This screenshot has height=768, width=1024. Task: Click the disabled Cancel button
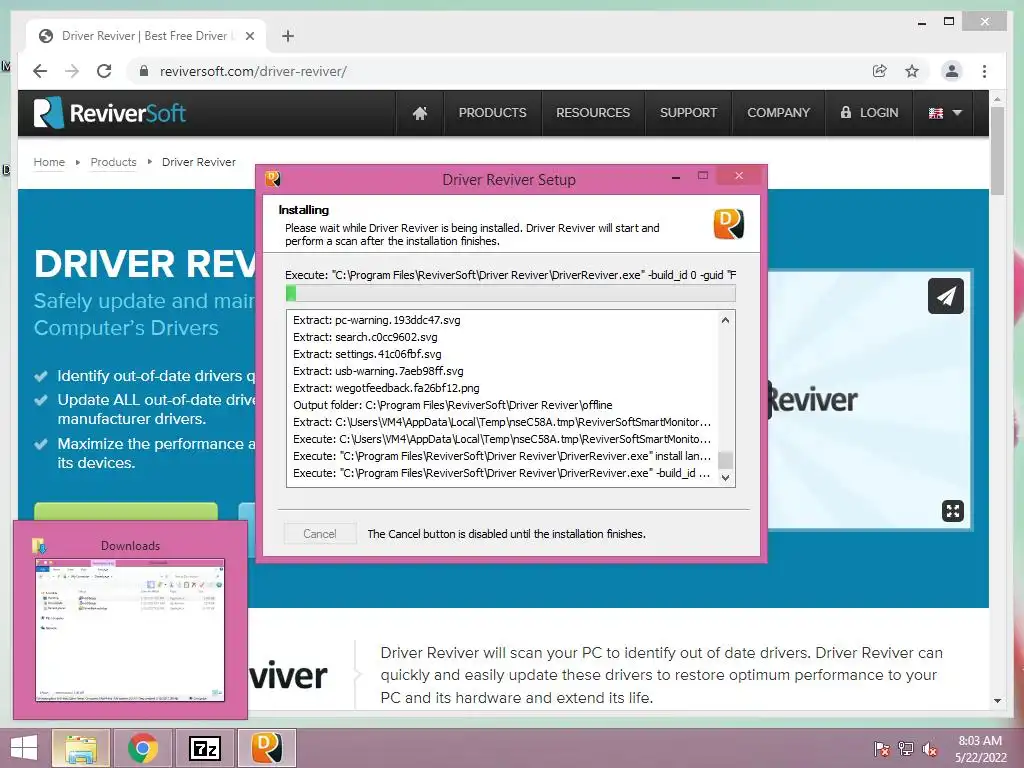pos(320,534)
